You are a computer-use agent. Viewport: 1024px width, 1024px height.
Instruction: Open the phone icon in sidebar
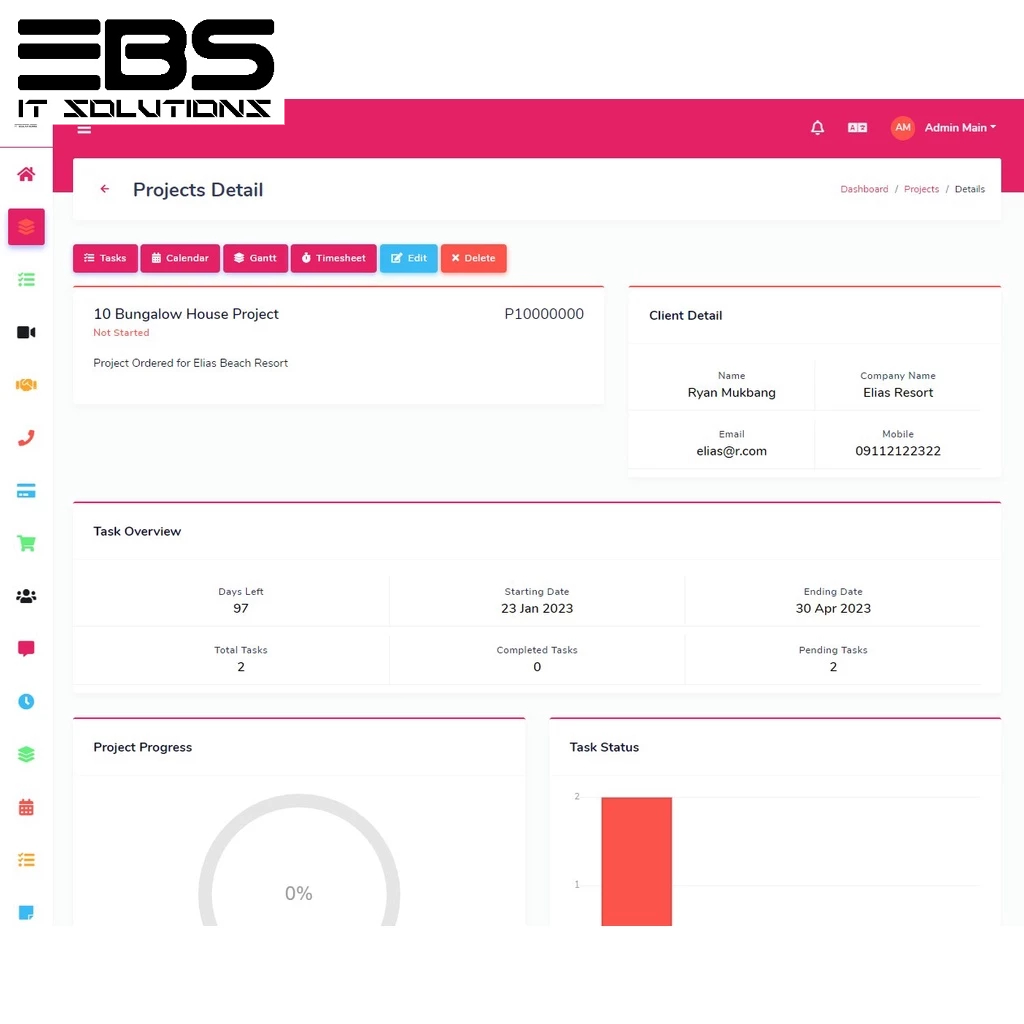point(26,438)
